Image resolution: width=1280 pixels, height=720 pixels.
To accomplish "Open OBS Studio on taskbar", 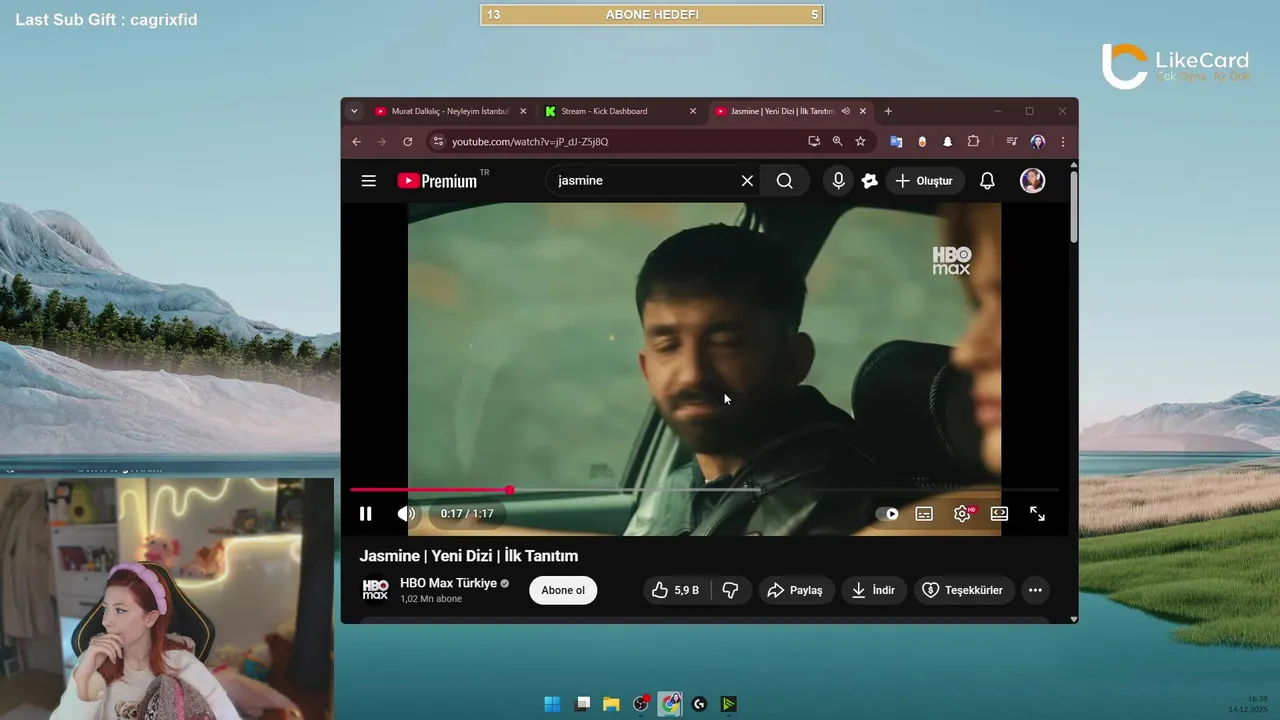I will (x=641, y=704).
